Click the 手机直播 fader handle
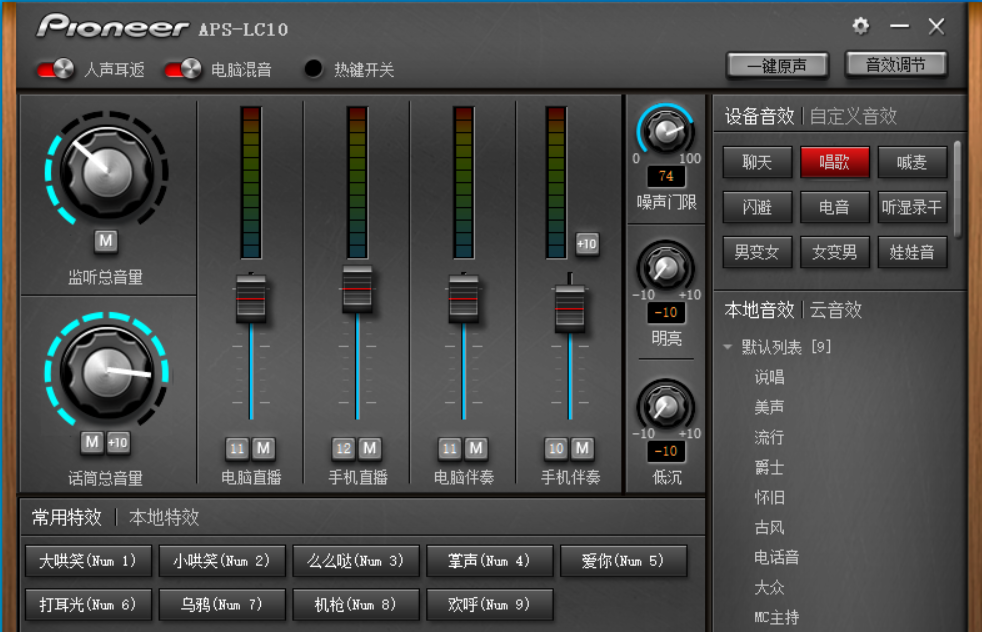The height and width of the screenshot is (632, 982). (x=357, y=289)
